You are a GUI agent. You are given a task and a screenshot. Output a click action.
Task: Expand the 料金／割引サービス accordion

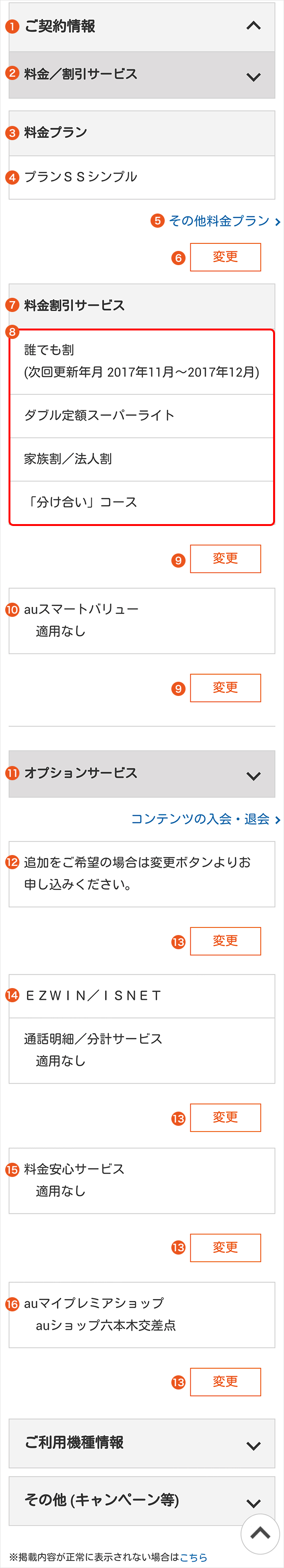coord(141,75)
